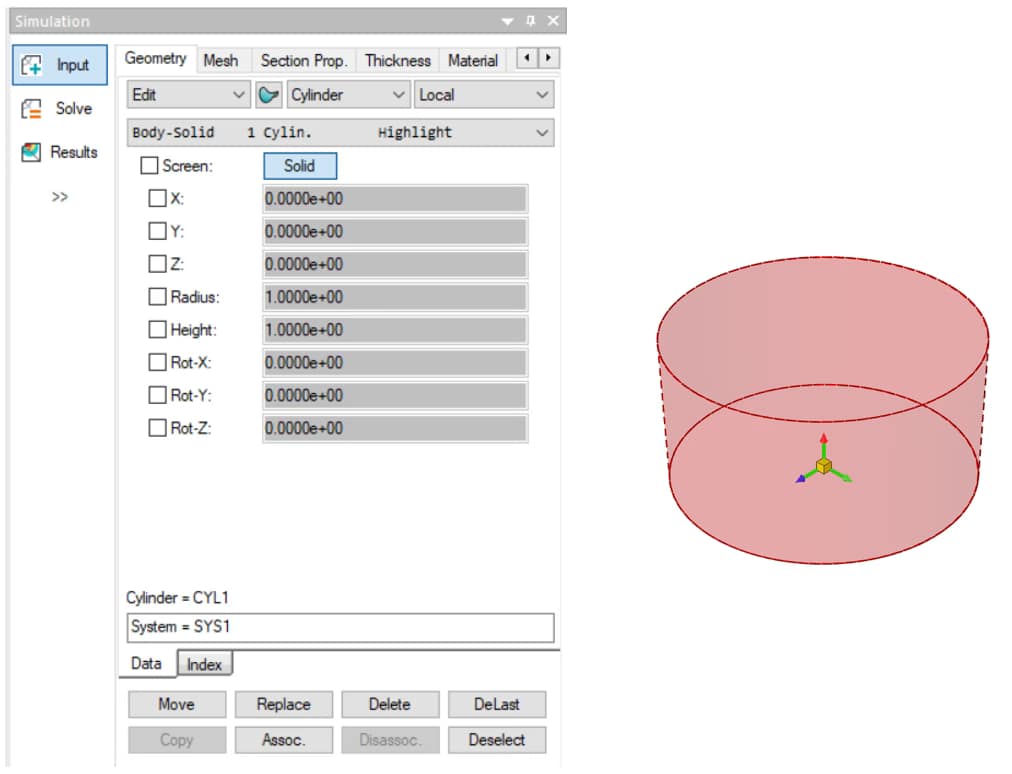The image size is (1012, 774).
Task: Open the Solve sidebar icon
Action: [x=33, y=109]
